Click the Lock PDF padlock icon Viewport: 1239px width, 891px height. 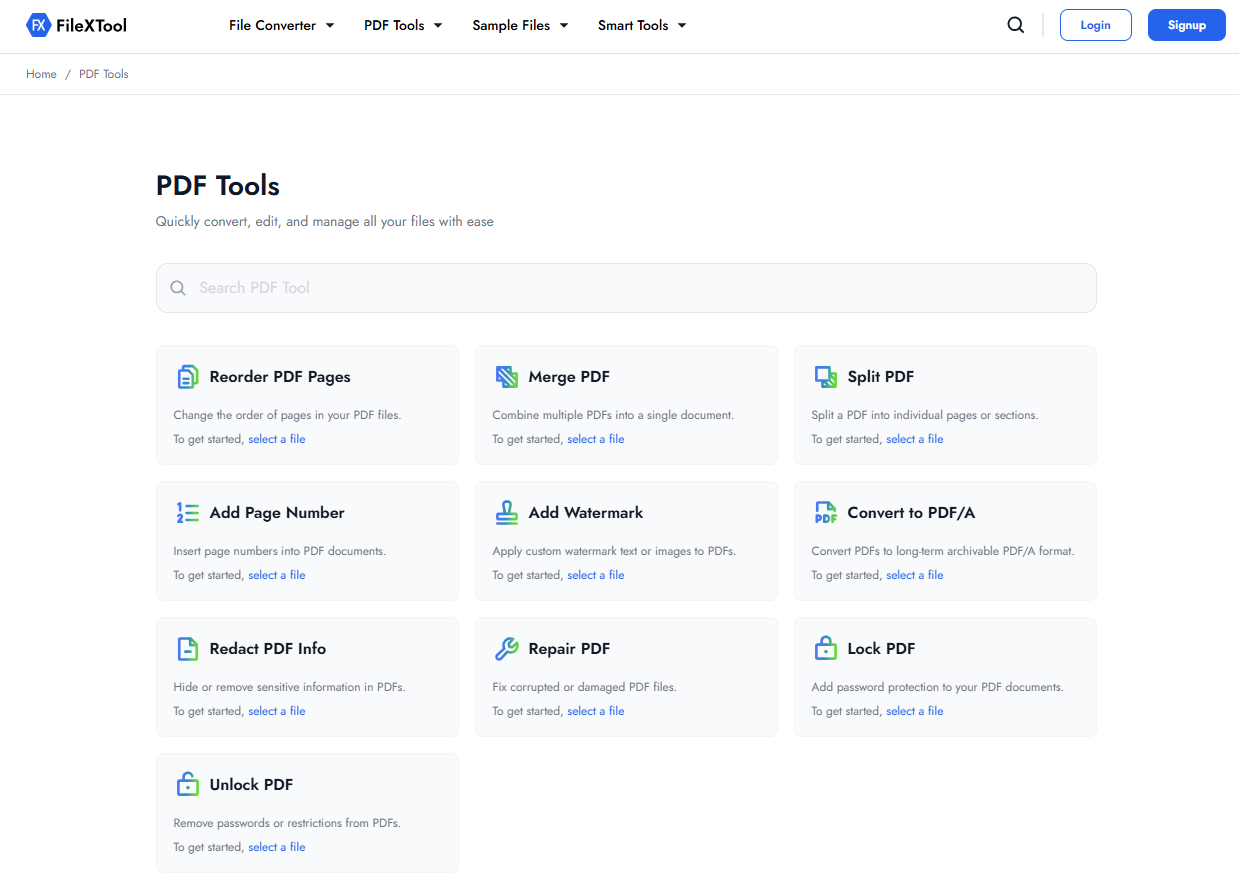(x=826, y=648)
